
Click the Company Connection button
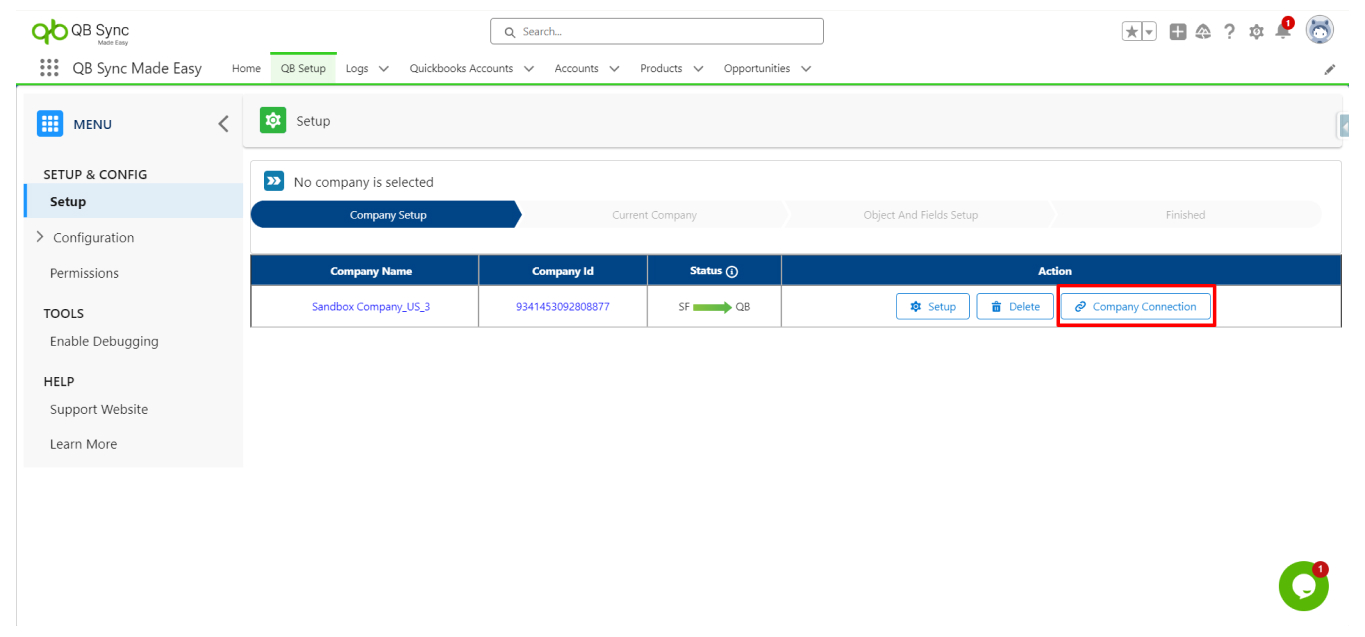(x=1136, y=307)
